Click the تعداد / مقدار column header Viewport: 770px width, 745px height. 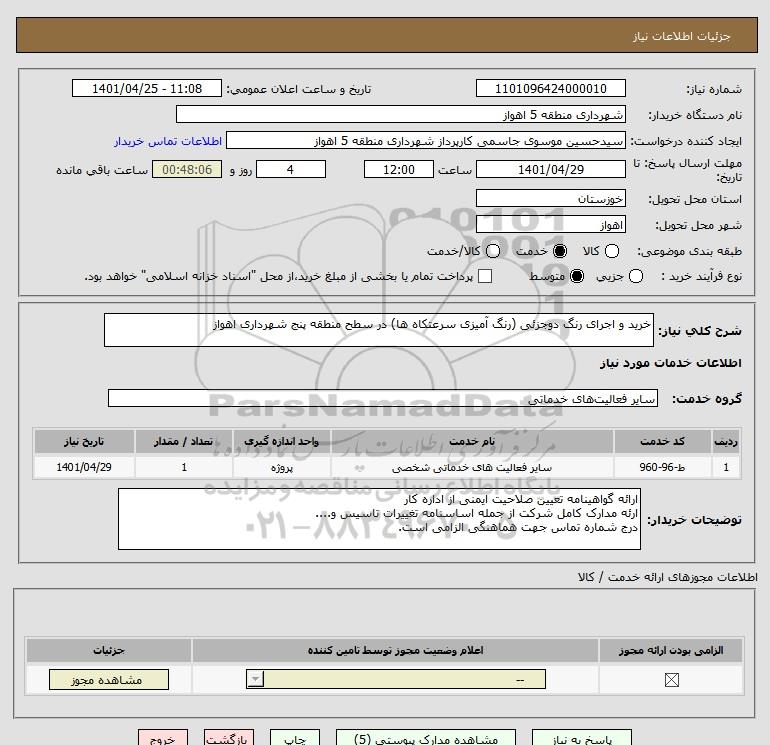pos(184,441)
